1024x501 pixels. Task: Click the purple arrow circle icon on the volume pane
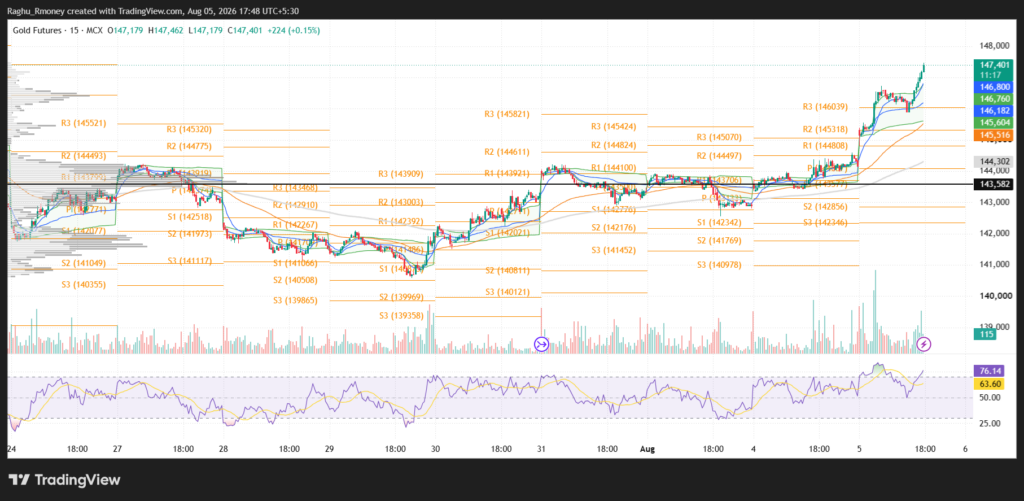(x=541, y=344)
